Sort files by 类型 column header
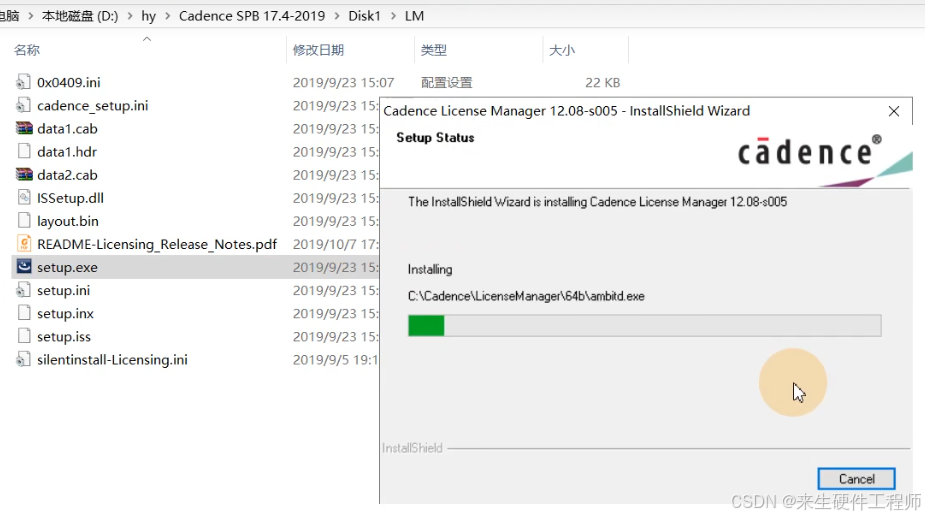This screenshot has width=925, height=517. coord(434,50)
